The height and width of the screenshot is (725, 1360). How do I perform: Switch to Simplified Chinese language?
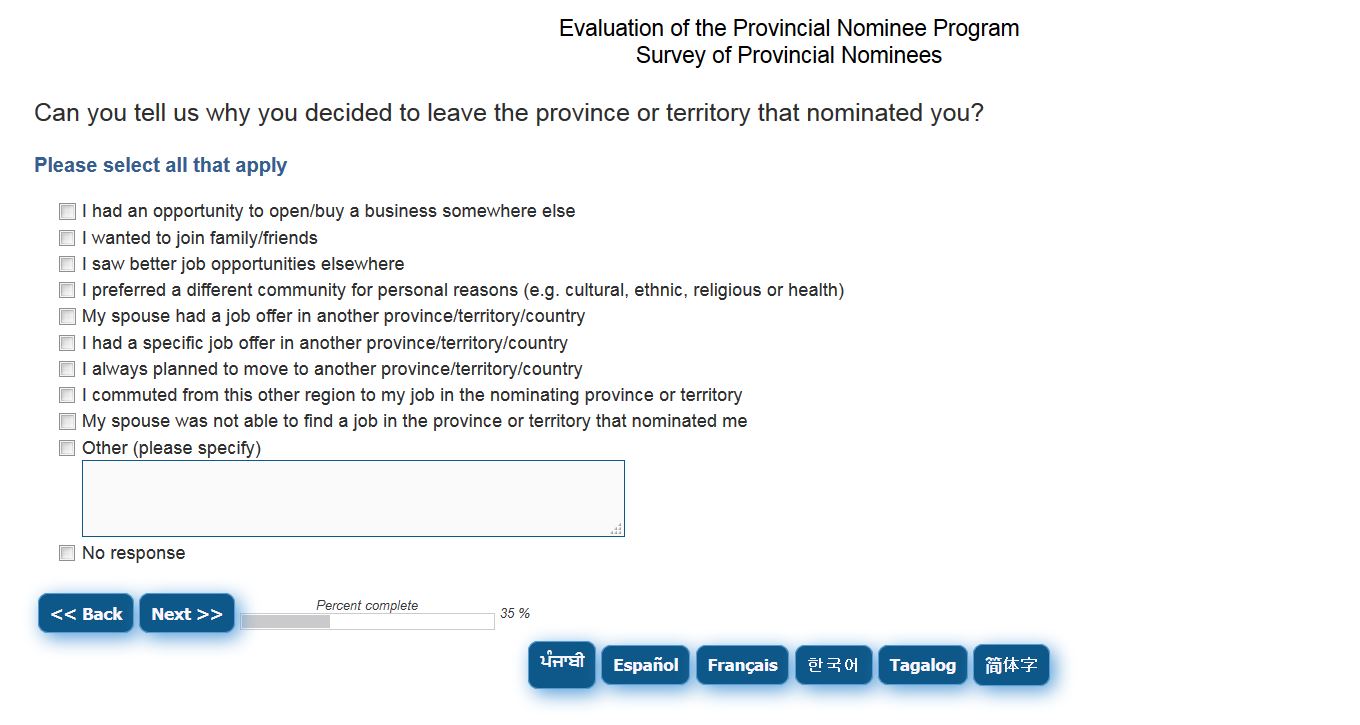pyautogui.click(x=1011, y=665)
